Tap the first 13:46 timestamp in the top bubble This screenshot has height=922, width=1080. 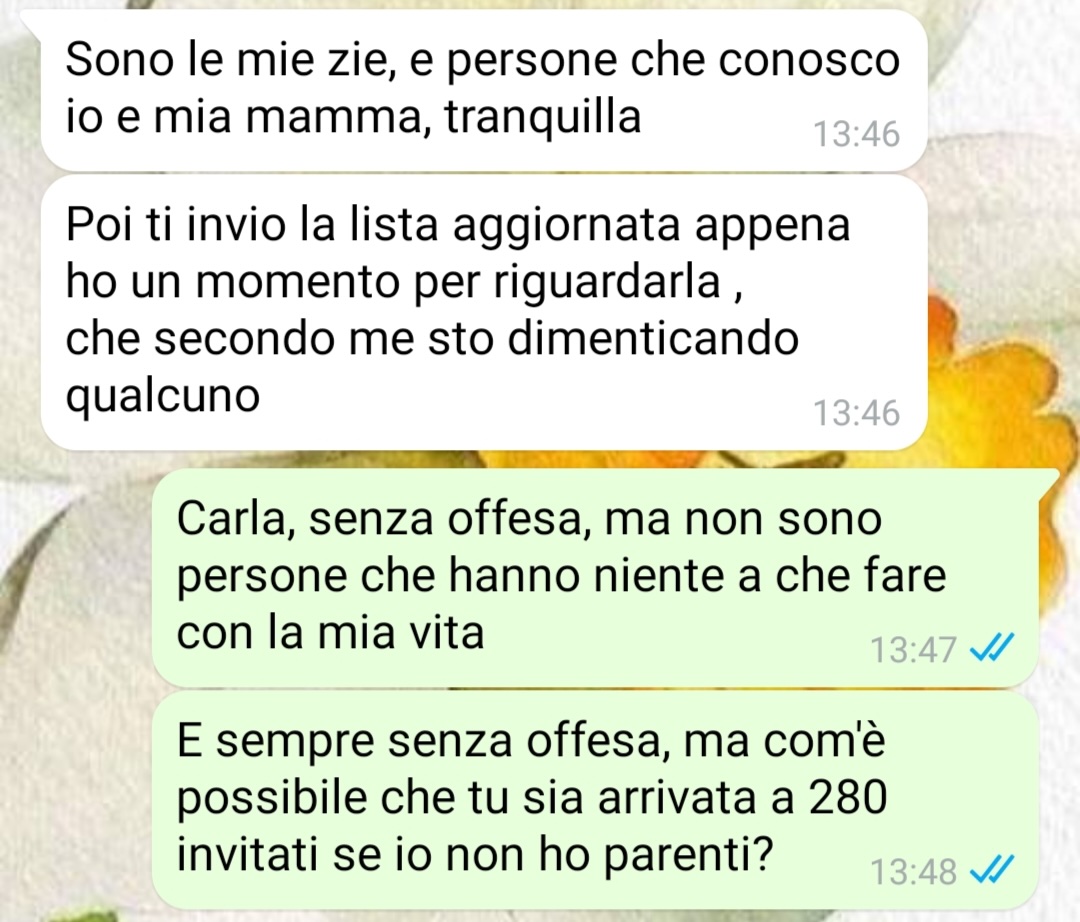[856, 134]
